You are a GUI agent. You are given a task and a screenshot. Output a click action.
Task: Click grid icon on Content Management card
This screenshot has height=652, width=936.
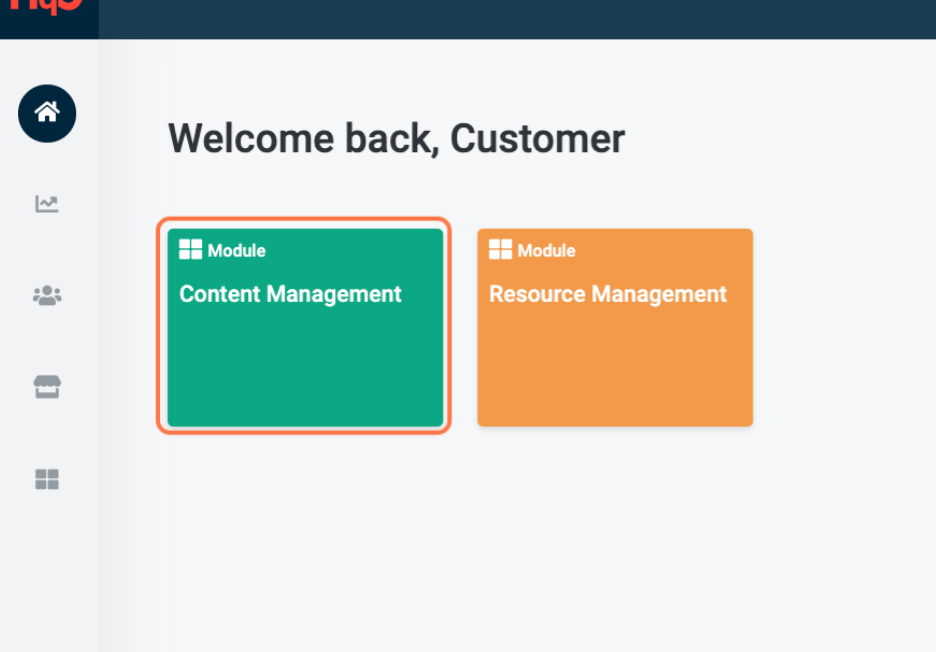(x=190, y=250)
